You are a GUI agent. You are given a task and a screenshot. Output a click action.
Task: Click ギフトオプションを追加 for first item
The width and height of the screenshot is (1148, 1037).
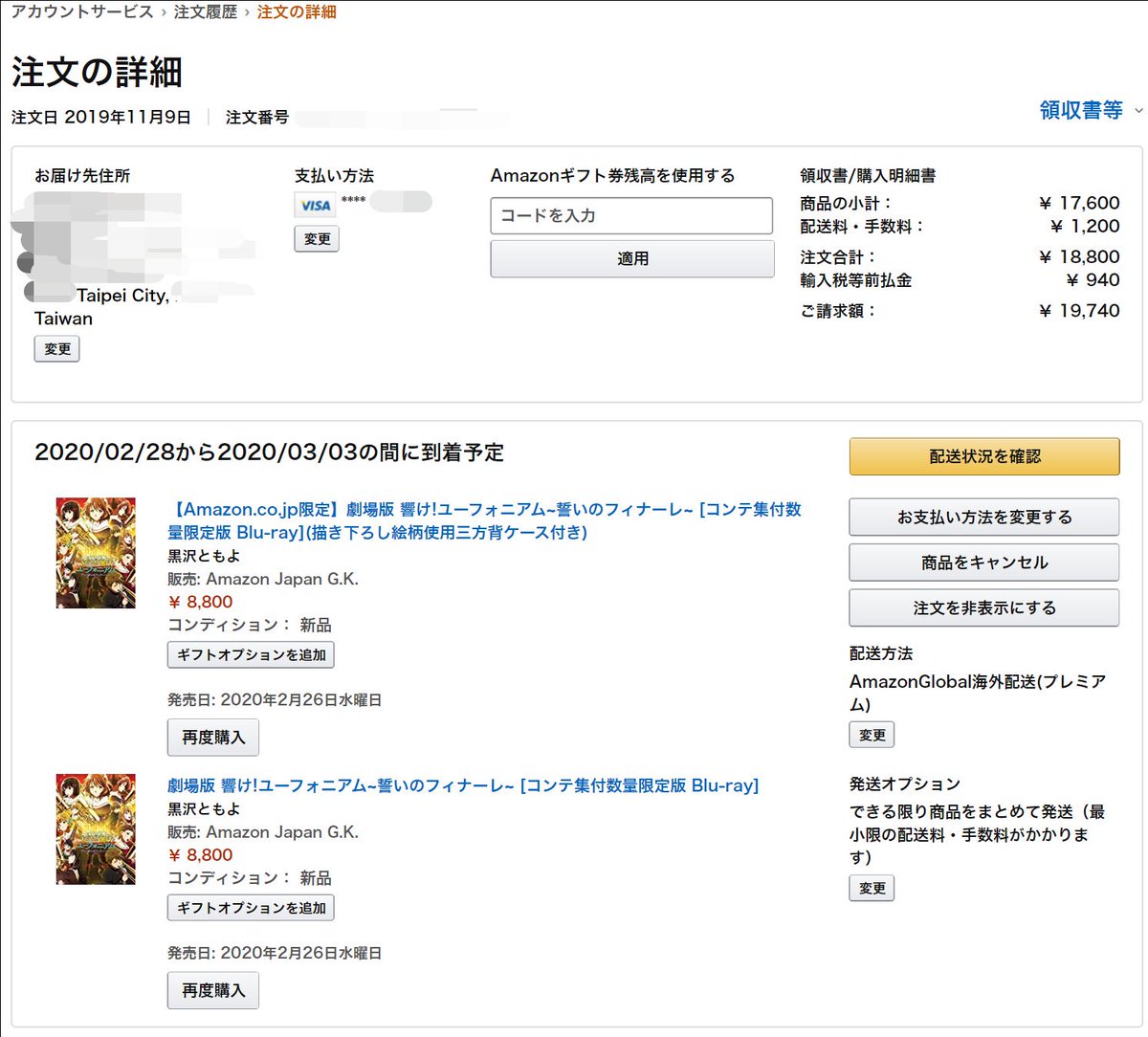point(251,655)
